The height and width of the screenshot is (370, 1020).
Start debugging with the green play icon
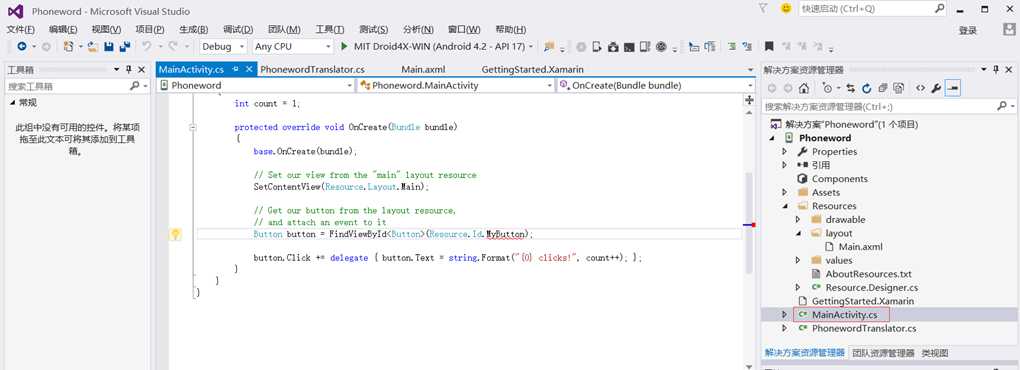point(345,46)
